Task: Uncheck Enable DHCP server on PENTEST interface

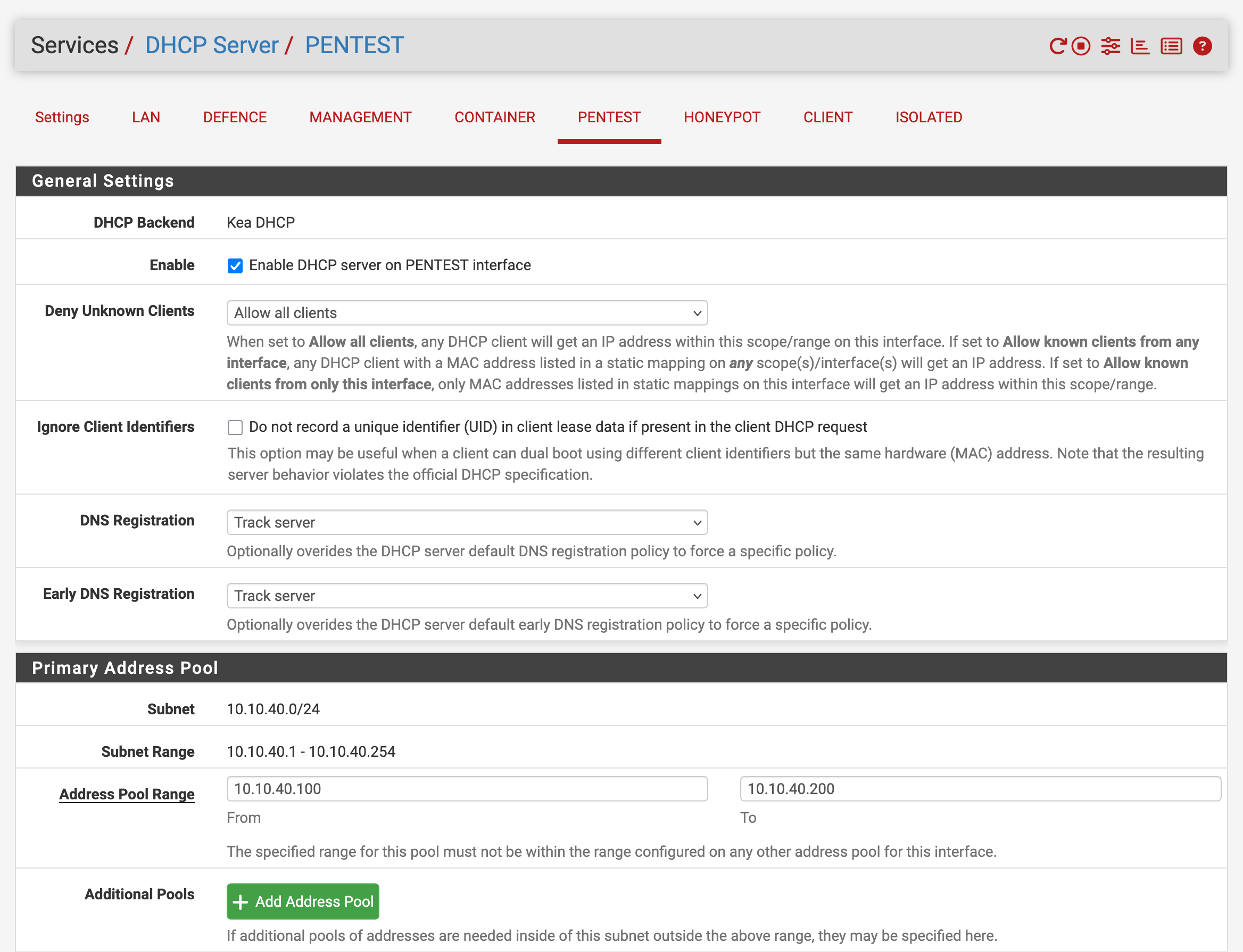Action: pos(235,266)
